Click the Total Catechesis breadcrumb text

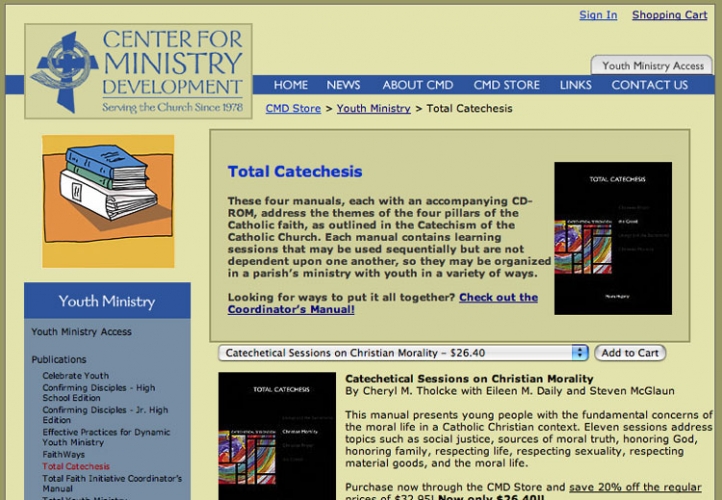469,109
